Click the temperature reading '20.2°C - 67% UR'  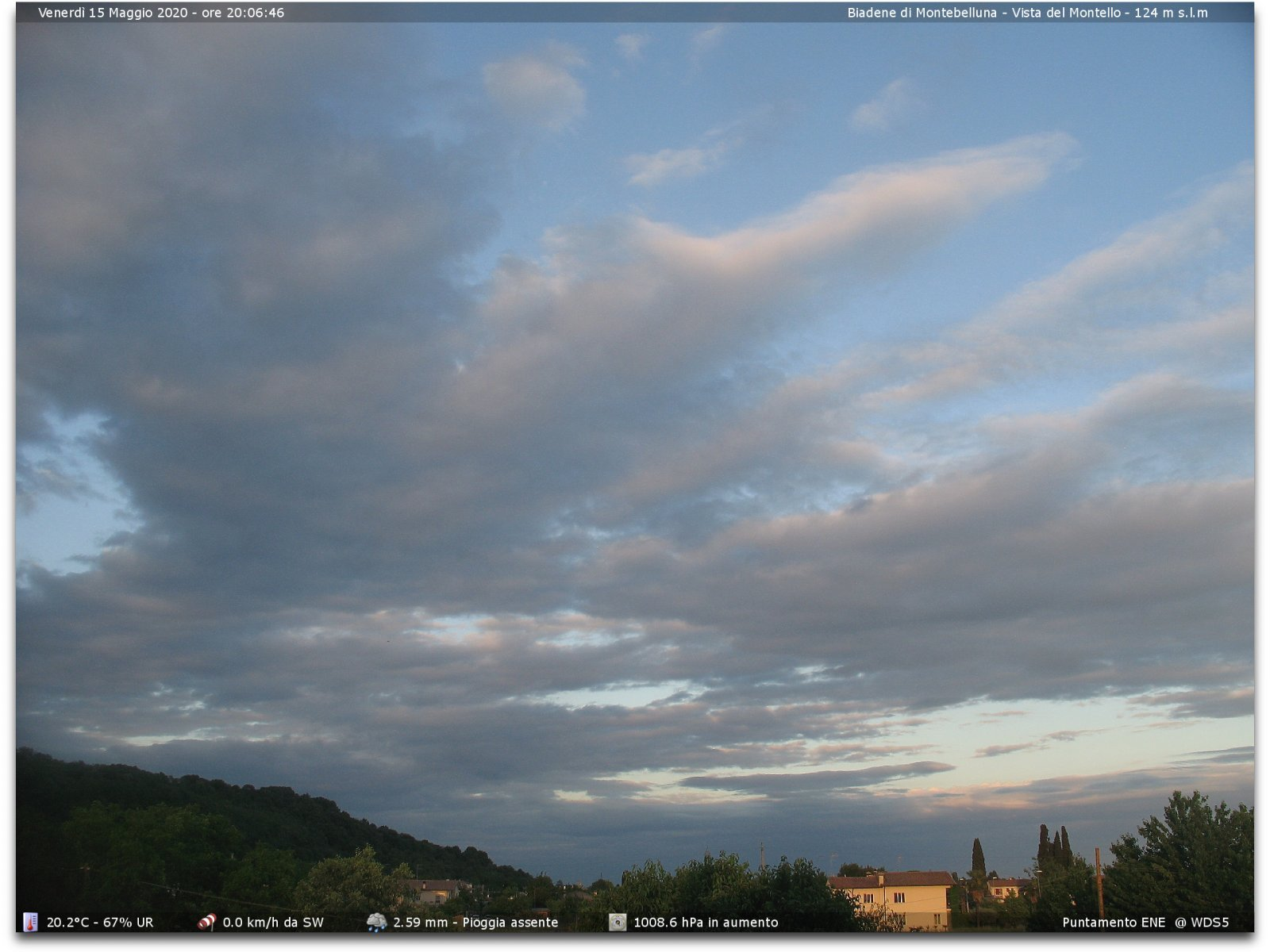[x=100, y=923]
